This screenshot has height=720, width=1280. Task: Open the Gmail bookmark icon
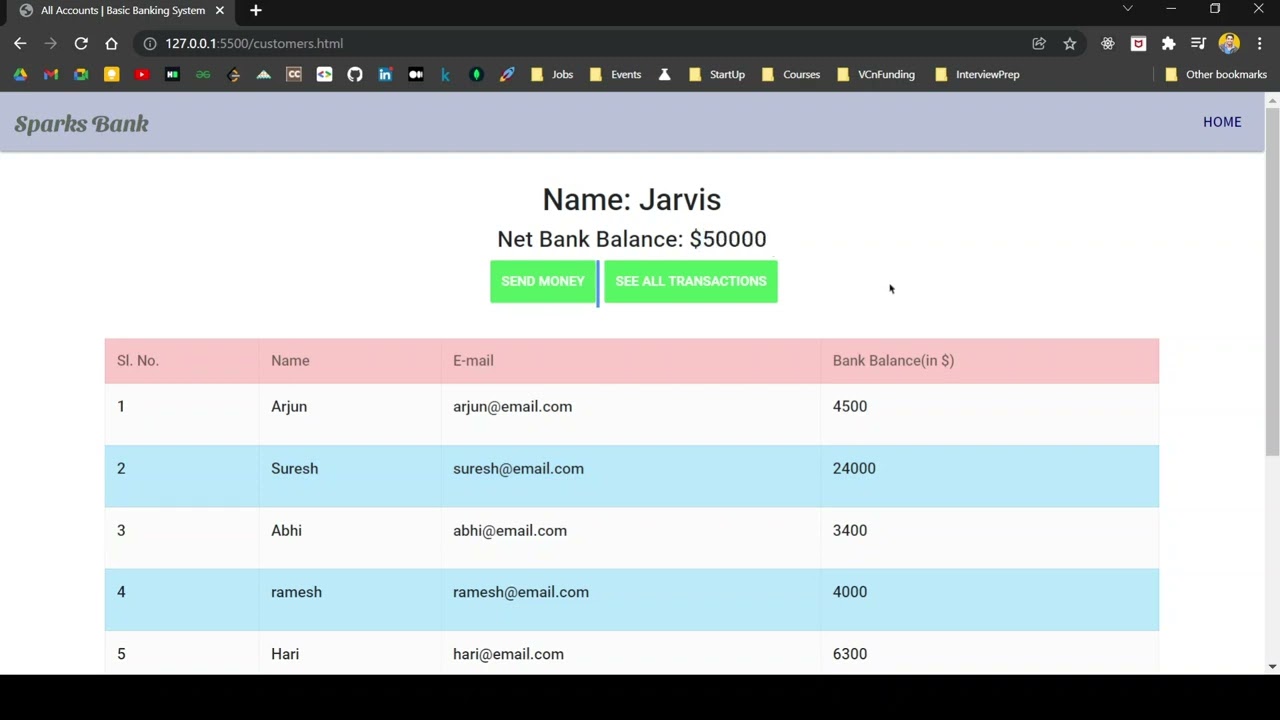51,74
